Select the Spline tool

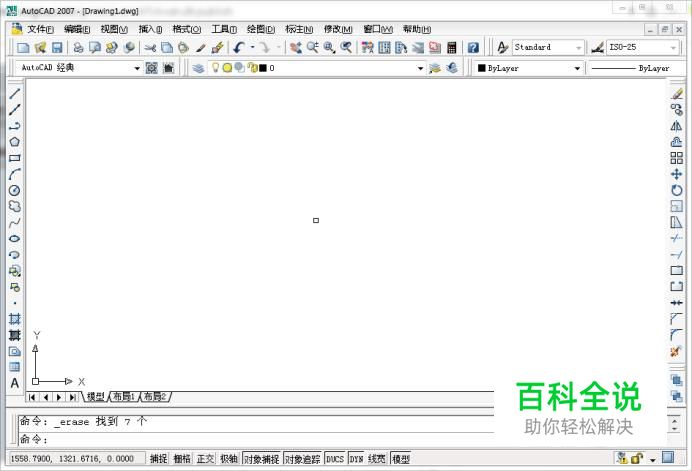point(15,222)
